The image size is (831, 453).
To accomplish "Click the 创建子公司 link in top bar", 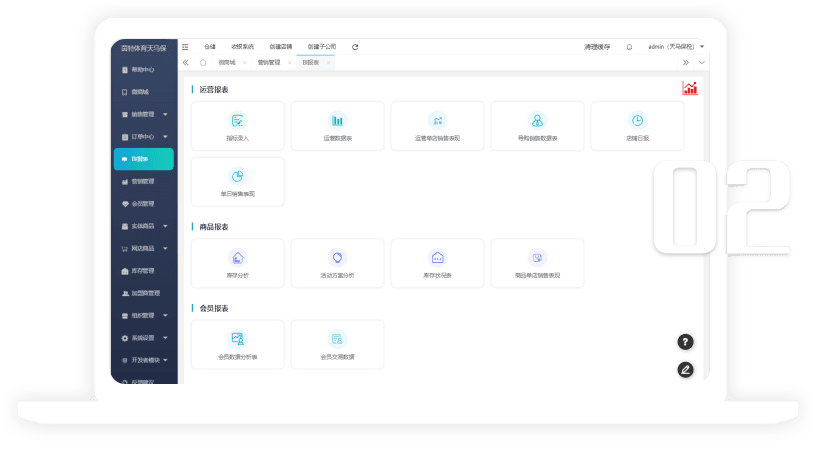I will click(322, 47).
